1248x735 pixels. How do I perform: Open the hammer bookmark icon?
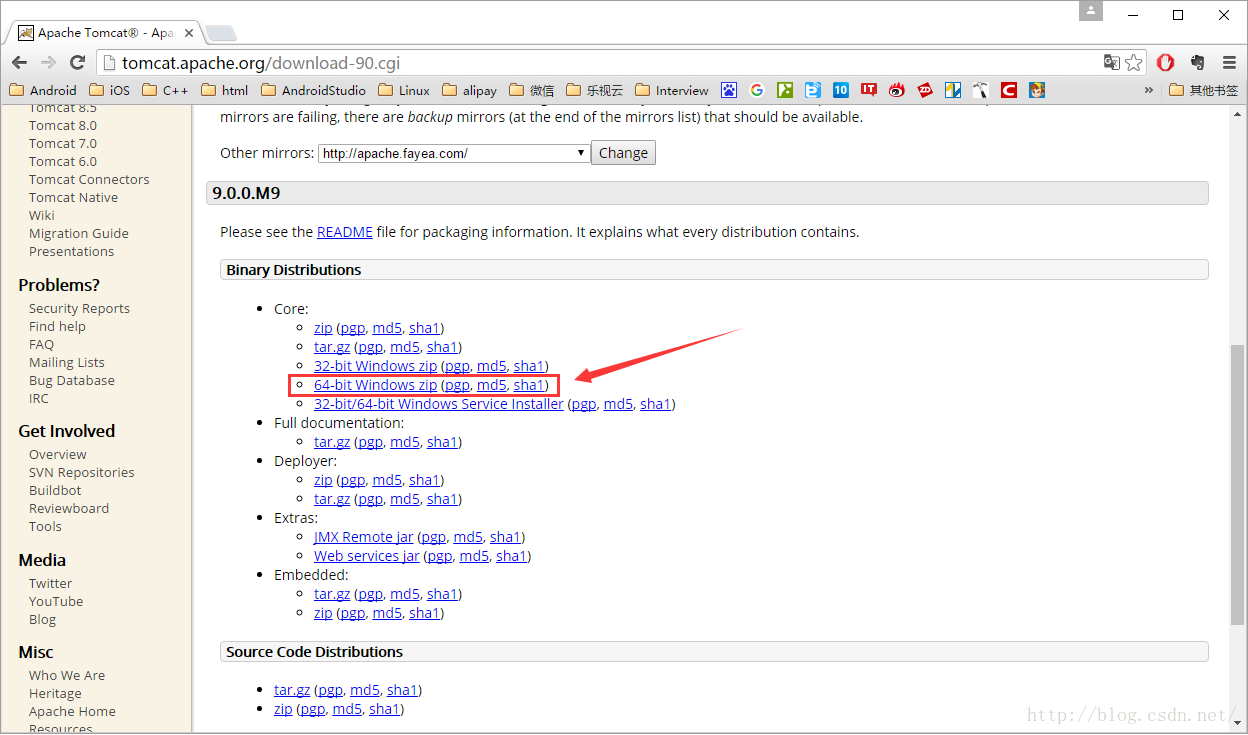coord(981,90)
